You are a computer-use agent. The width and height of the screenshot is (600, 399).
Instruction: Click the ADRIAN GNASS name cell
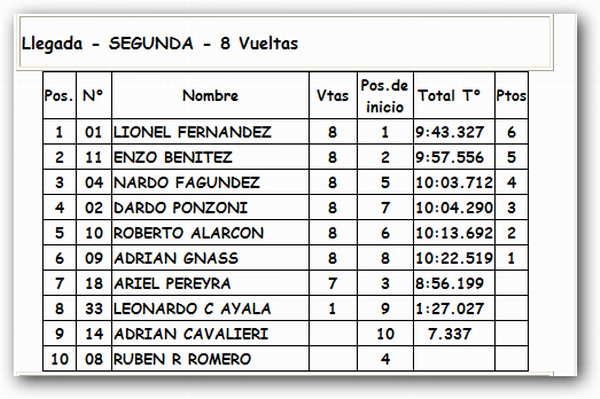(x=210, y=258)
